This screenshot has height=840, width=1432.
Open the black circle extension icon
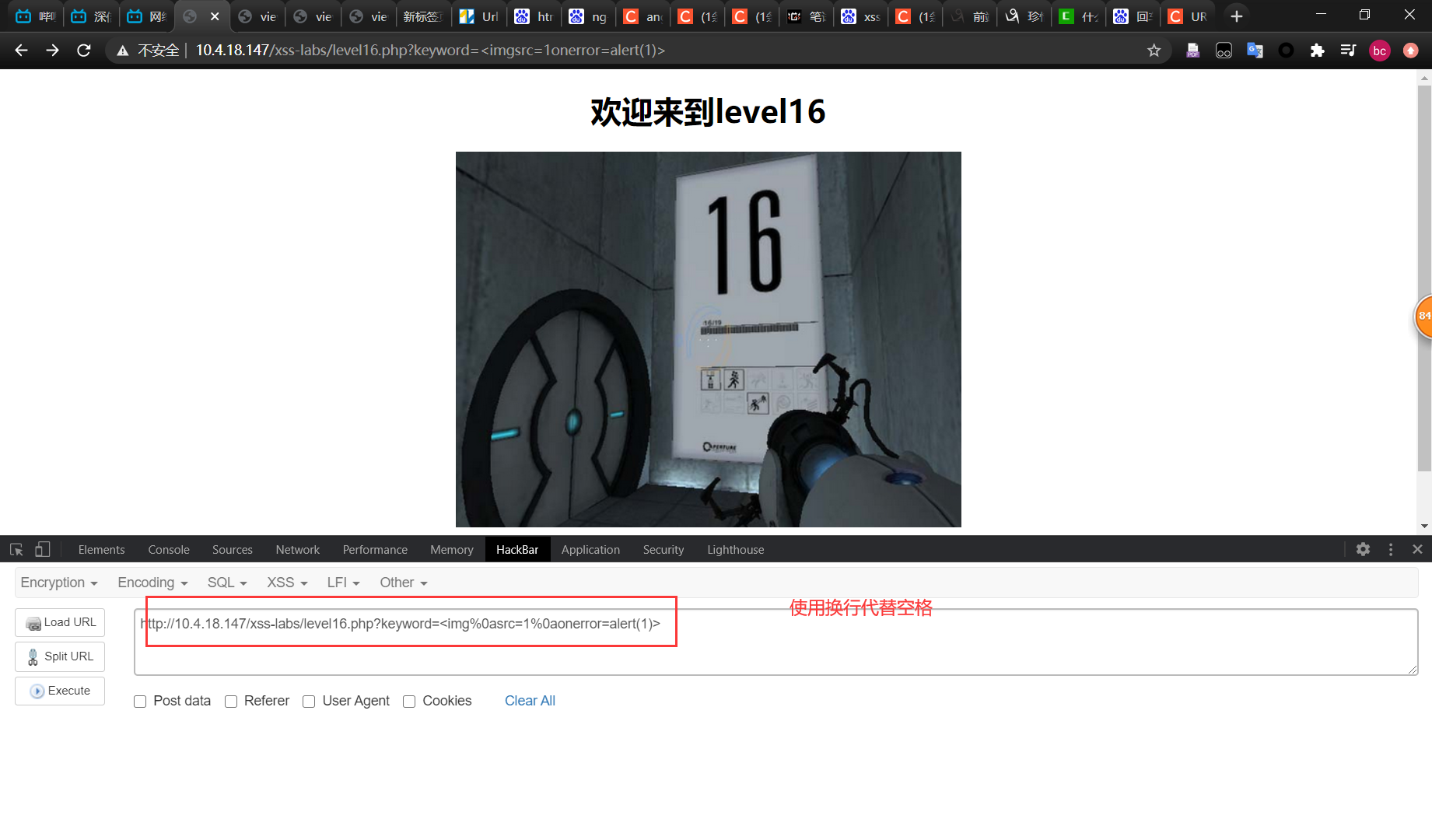1286,51
